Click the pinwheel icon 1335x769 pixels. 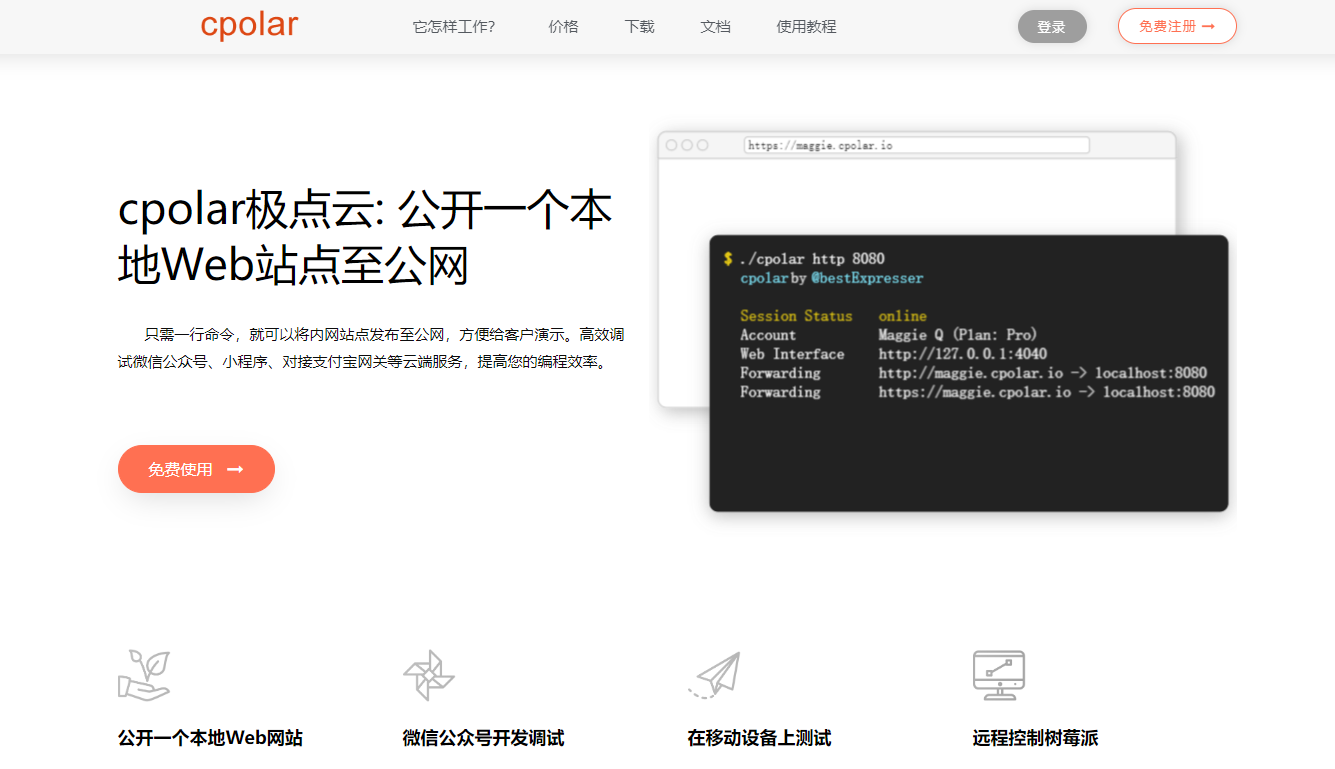click(428, 675)
